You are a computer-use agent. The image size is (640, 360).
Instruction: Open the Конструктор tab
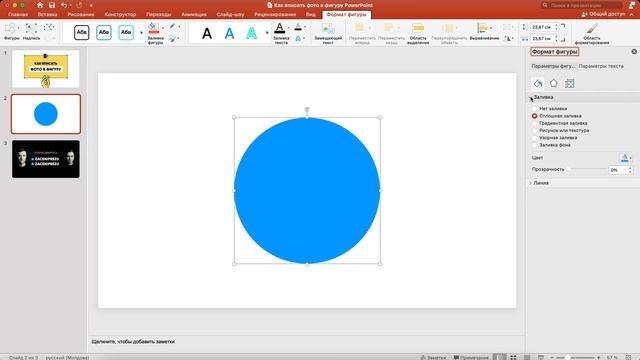[120, 14]
